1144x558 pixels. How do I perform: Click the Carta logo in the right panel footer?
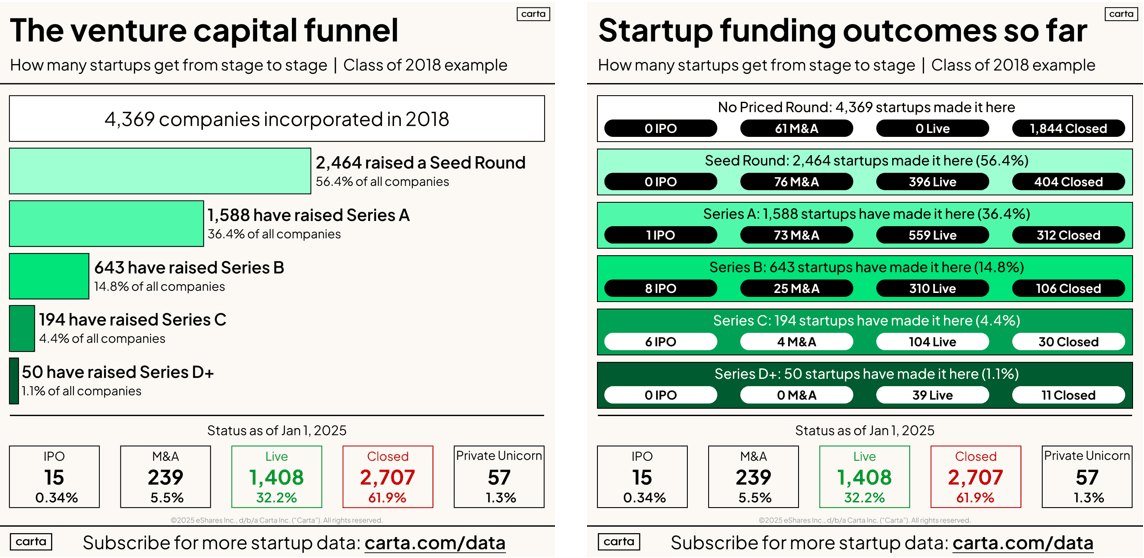(619, 541)
